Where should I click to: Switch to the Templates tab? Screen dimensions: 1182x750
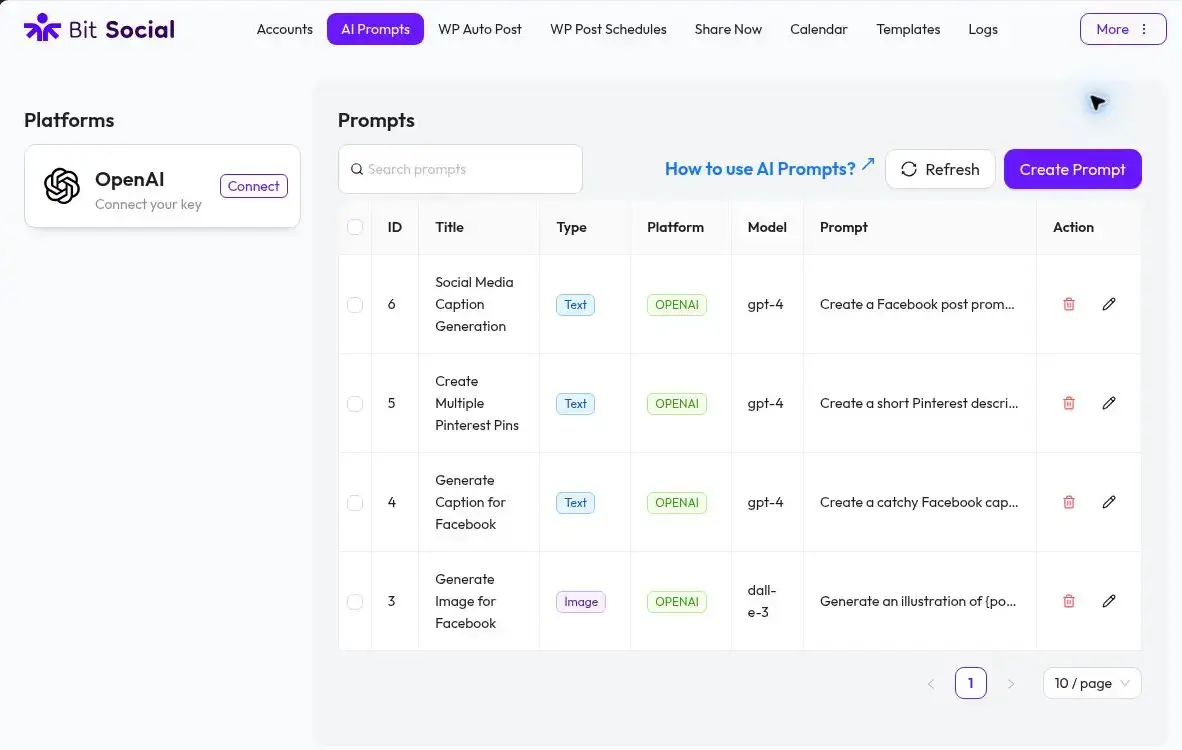908,29
